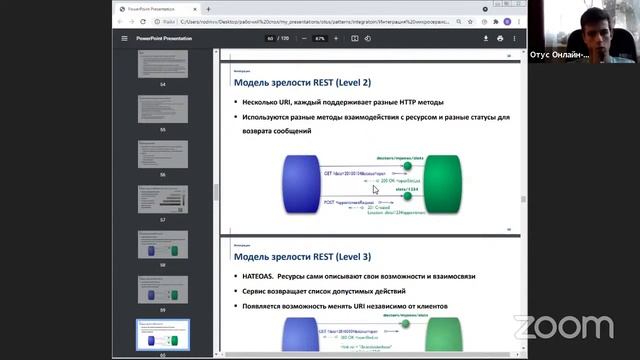
Task: Click the fit to page icon
Action: pos(355,38)
